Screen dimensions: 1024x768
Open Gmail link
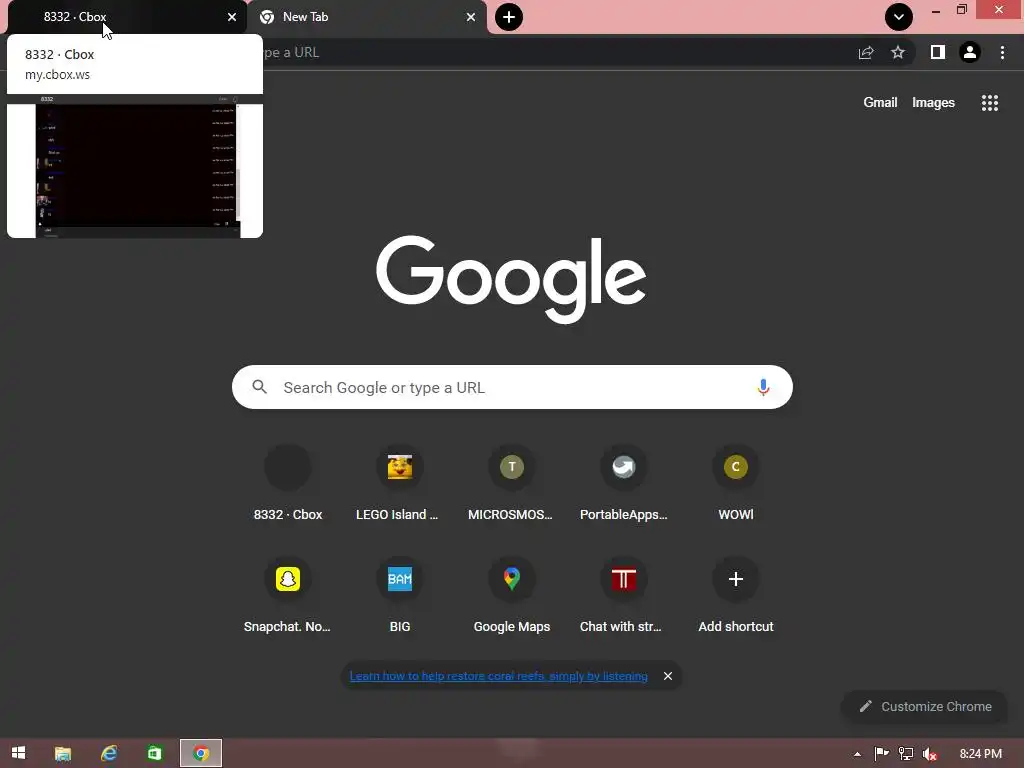880,103
